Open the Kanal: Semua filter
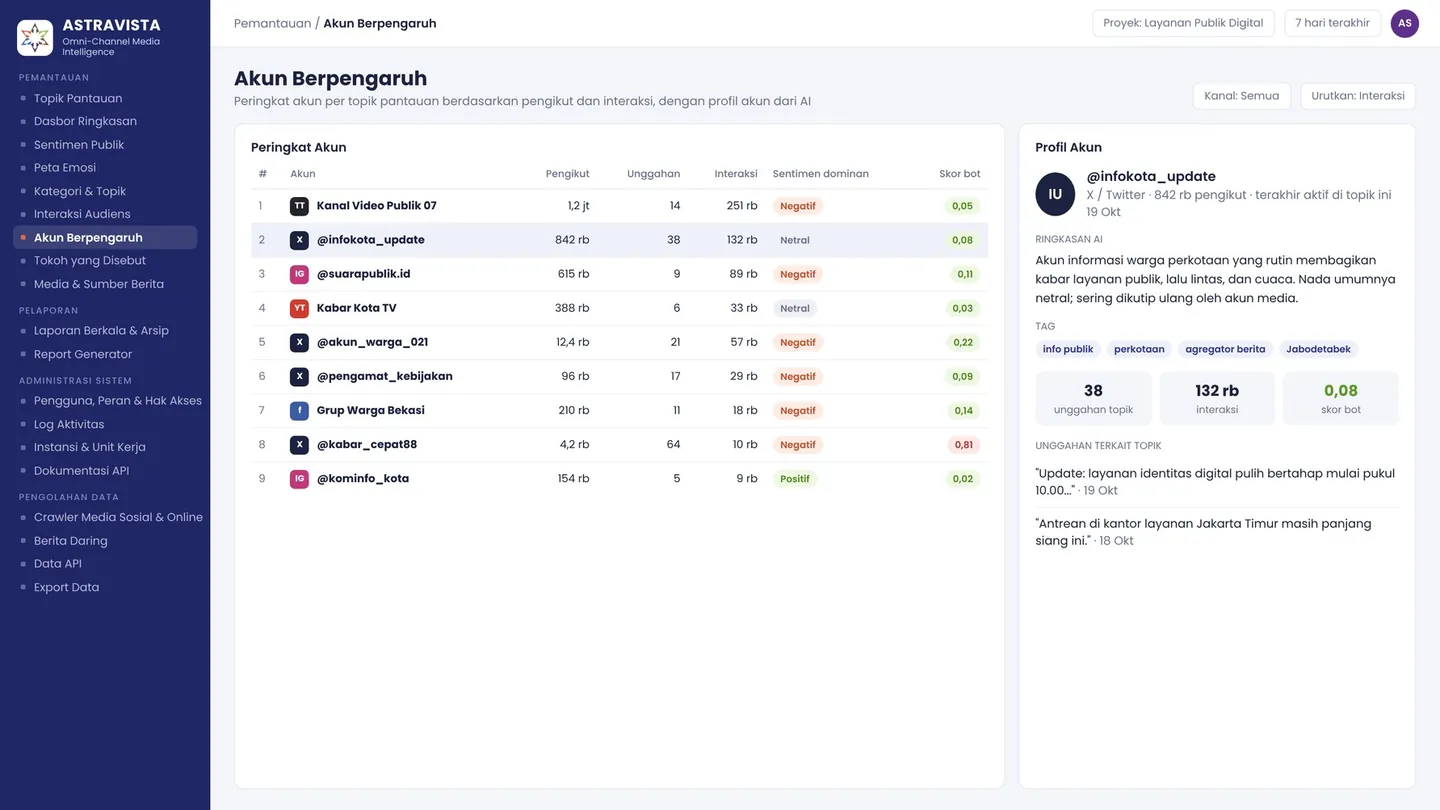Viewport: 1440px width, 810px height. click(x=1241, y=96)
